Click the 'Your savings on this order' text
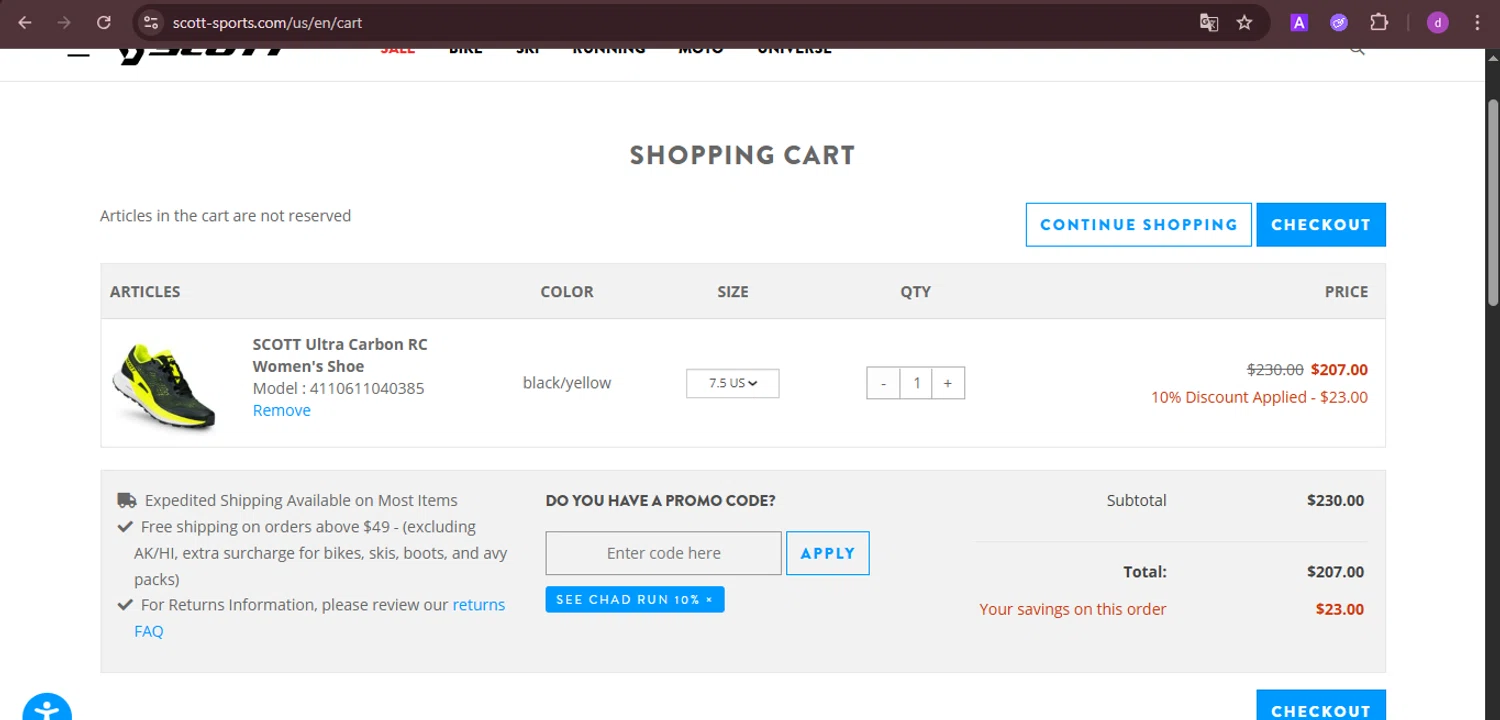The width and height of the screenshot is (1500, 720). 1073,609
